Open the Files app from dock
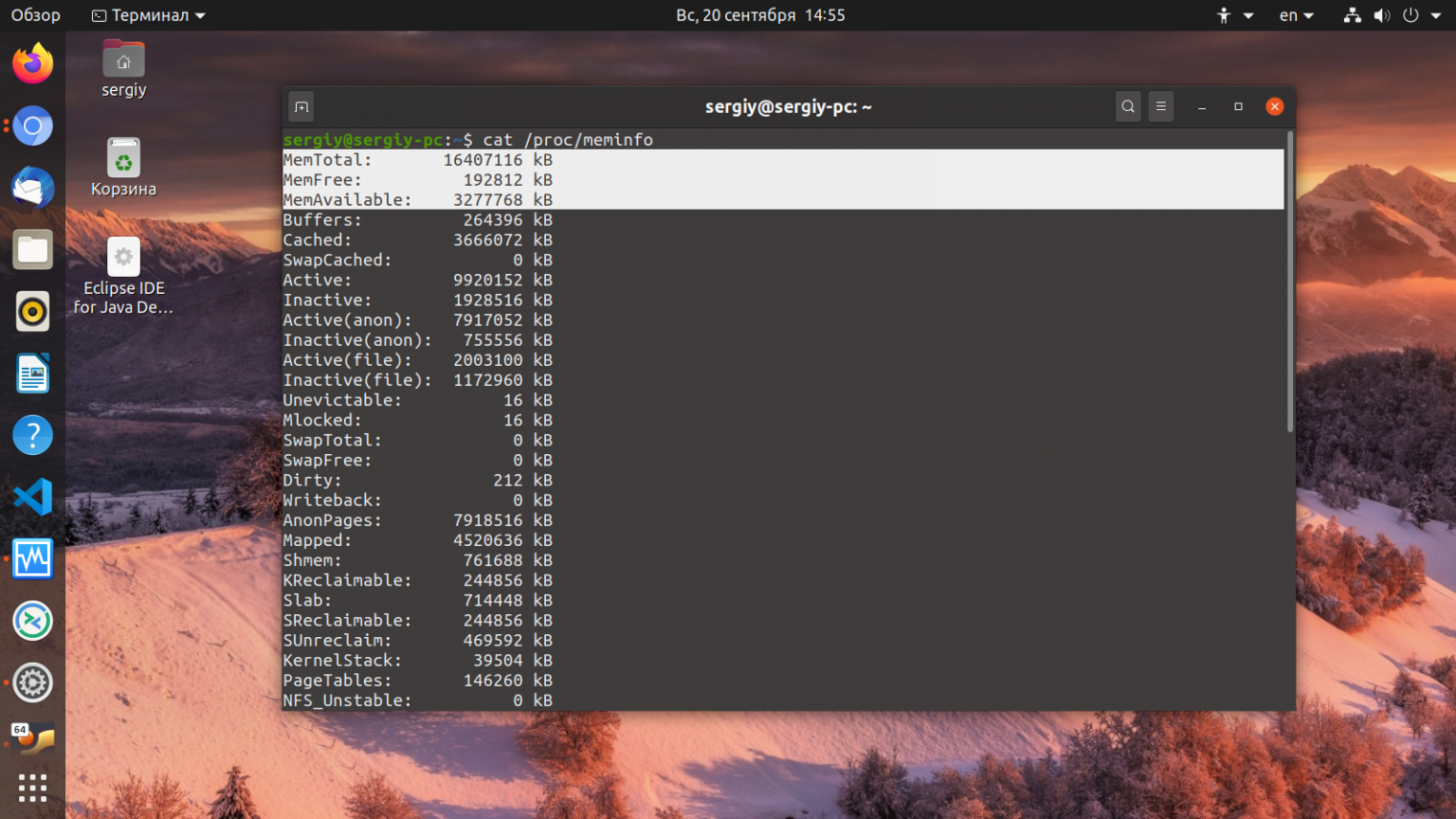This screenshot has height=819, width=1456. coord(33,249)
